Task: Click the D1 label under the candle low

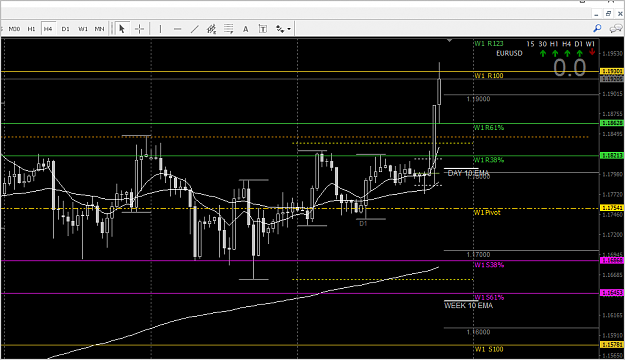Action: tap(363, 224)
